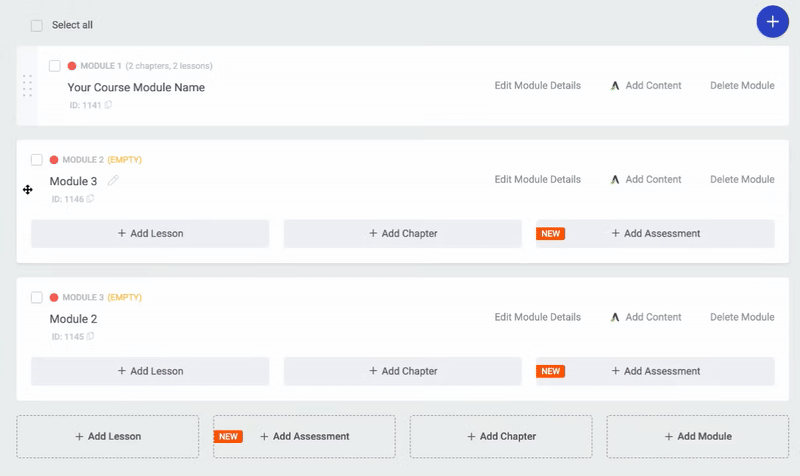Check the checkbox for Module 2 (Empty)
This screenshot has width=800, height=476.
point(37,160)
